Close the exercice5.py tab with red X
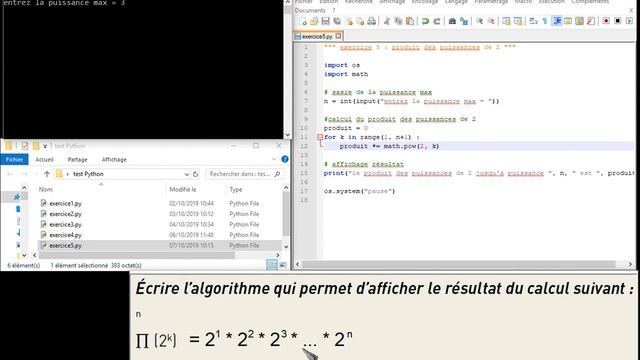 [x=338, y=36]
